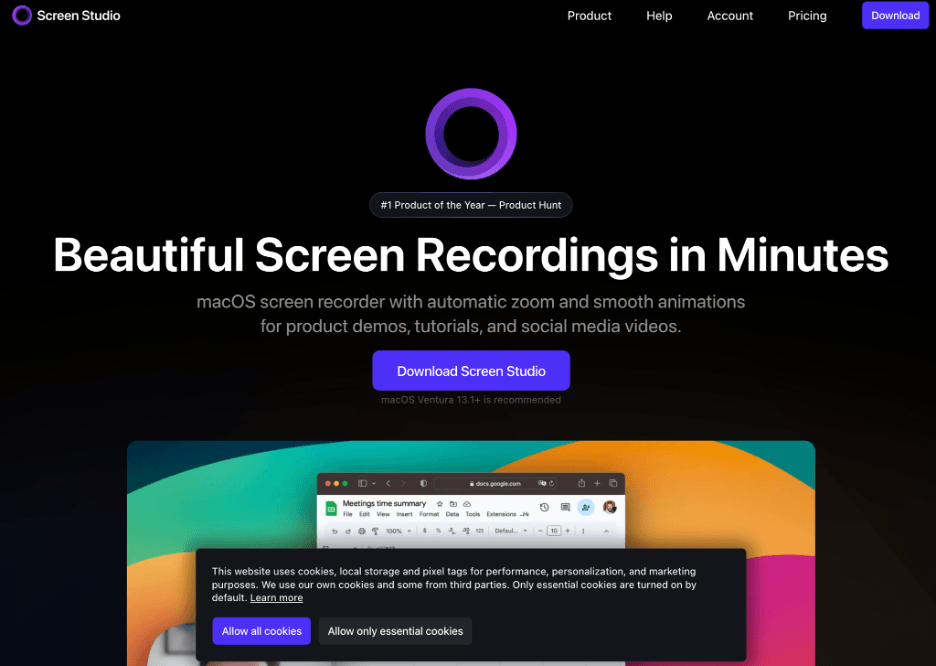The height and width of the screenshot is (666, 936).
Task: Collapse the Sheets menus with the up chevron
Action: tap(606, 531)
